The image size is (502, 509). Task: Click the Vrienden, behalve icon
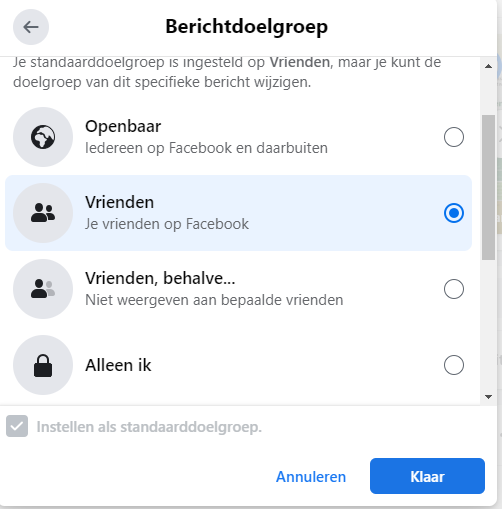[43, 289]
